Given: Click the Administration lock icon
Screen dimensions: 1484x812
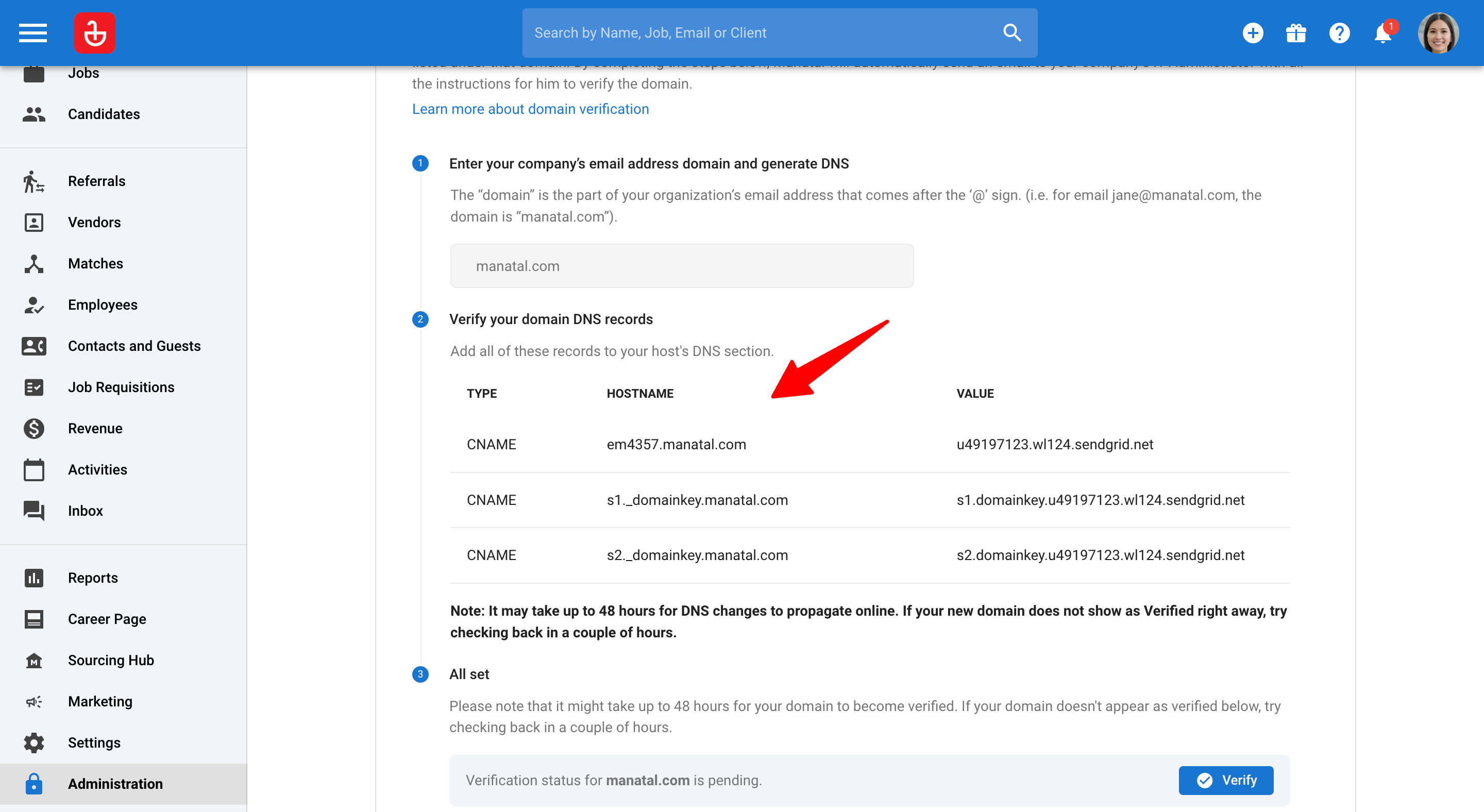Looking at the screenshot, I should tap(34, 783).
